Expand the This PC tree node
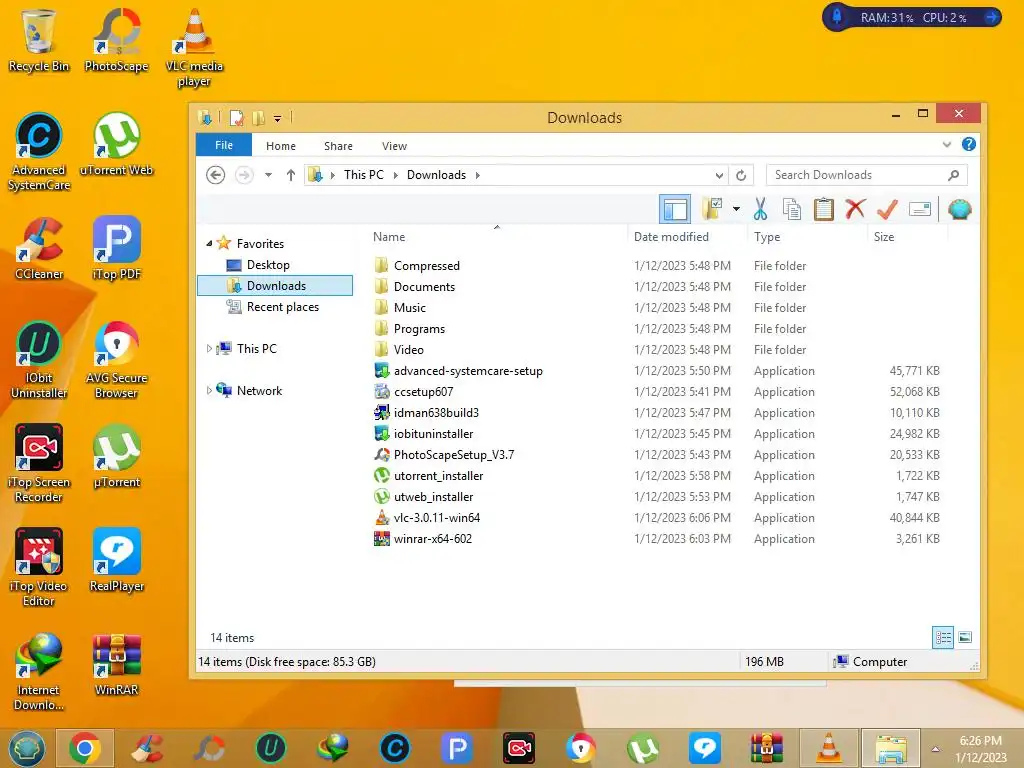The height and width of the screenshot is (768, 1024). (x=209, y=349)
